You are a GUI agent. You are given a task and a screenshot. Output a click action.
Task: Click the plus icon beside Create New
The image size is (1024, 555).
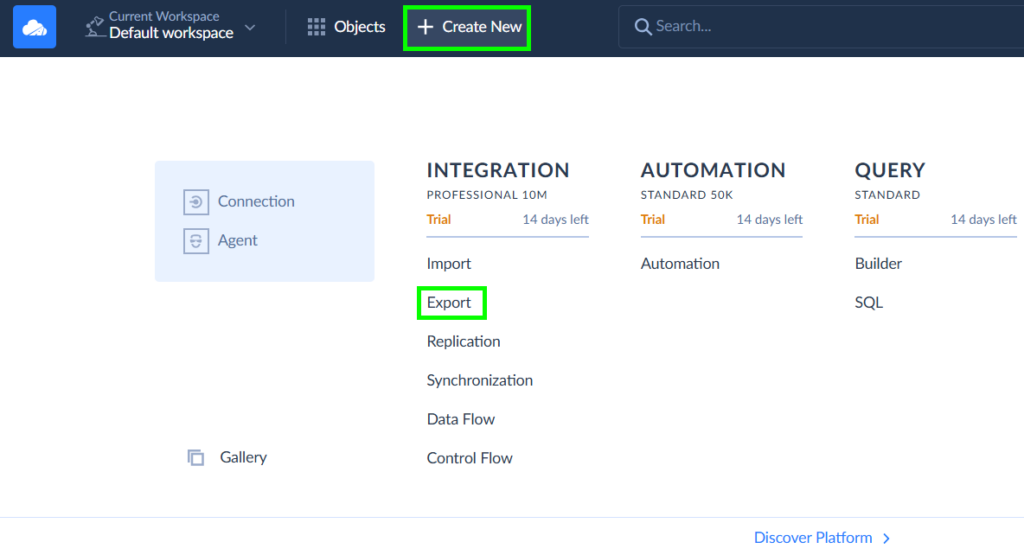pyautogui.click(x=425, y=27)
